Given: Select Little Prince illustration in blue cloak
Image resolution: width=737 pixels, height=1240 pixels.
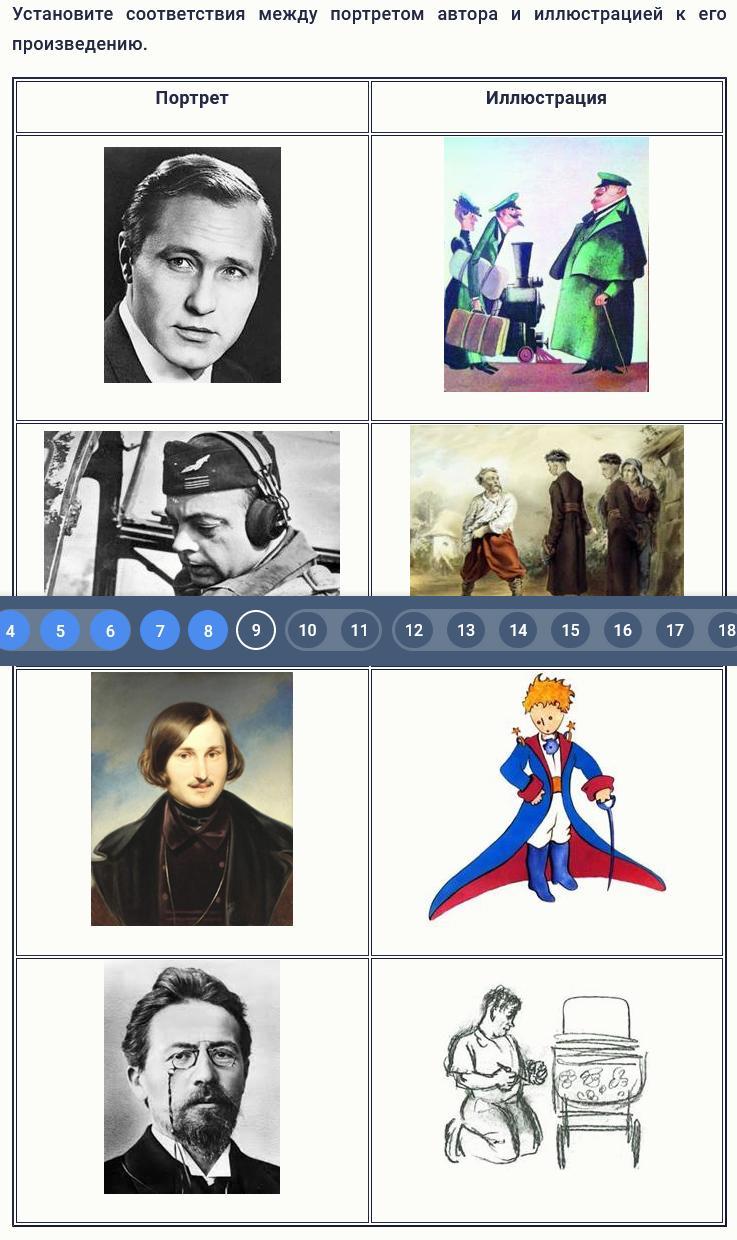Looking at the screenshot, I should pyautogui.click(x=547, y=798).
